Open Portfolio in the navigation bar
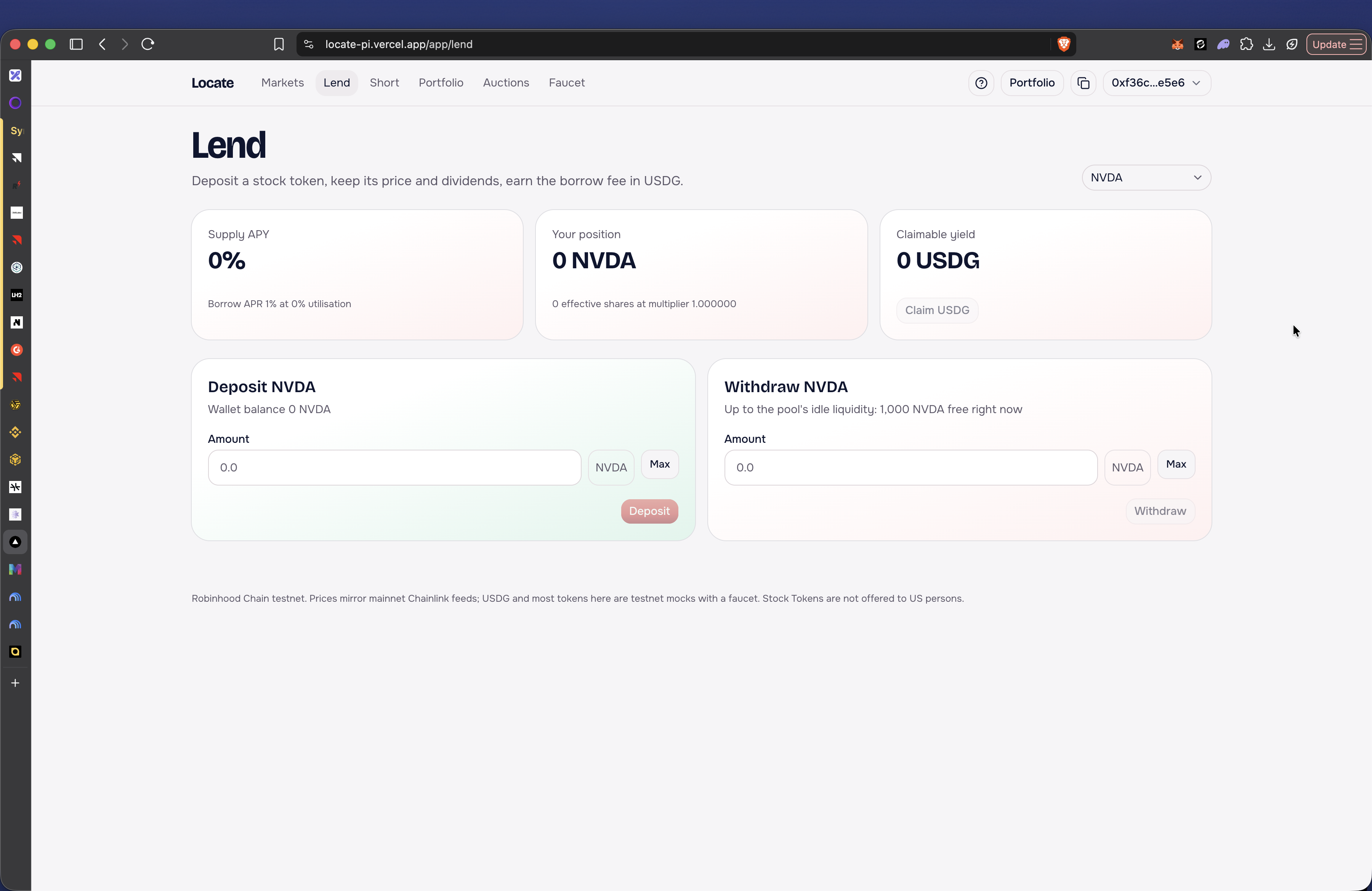 [x=441, y=83]
